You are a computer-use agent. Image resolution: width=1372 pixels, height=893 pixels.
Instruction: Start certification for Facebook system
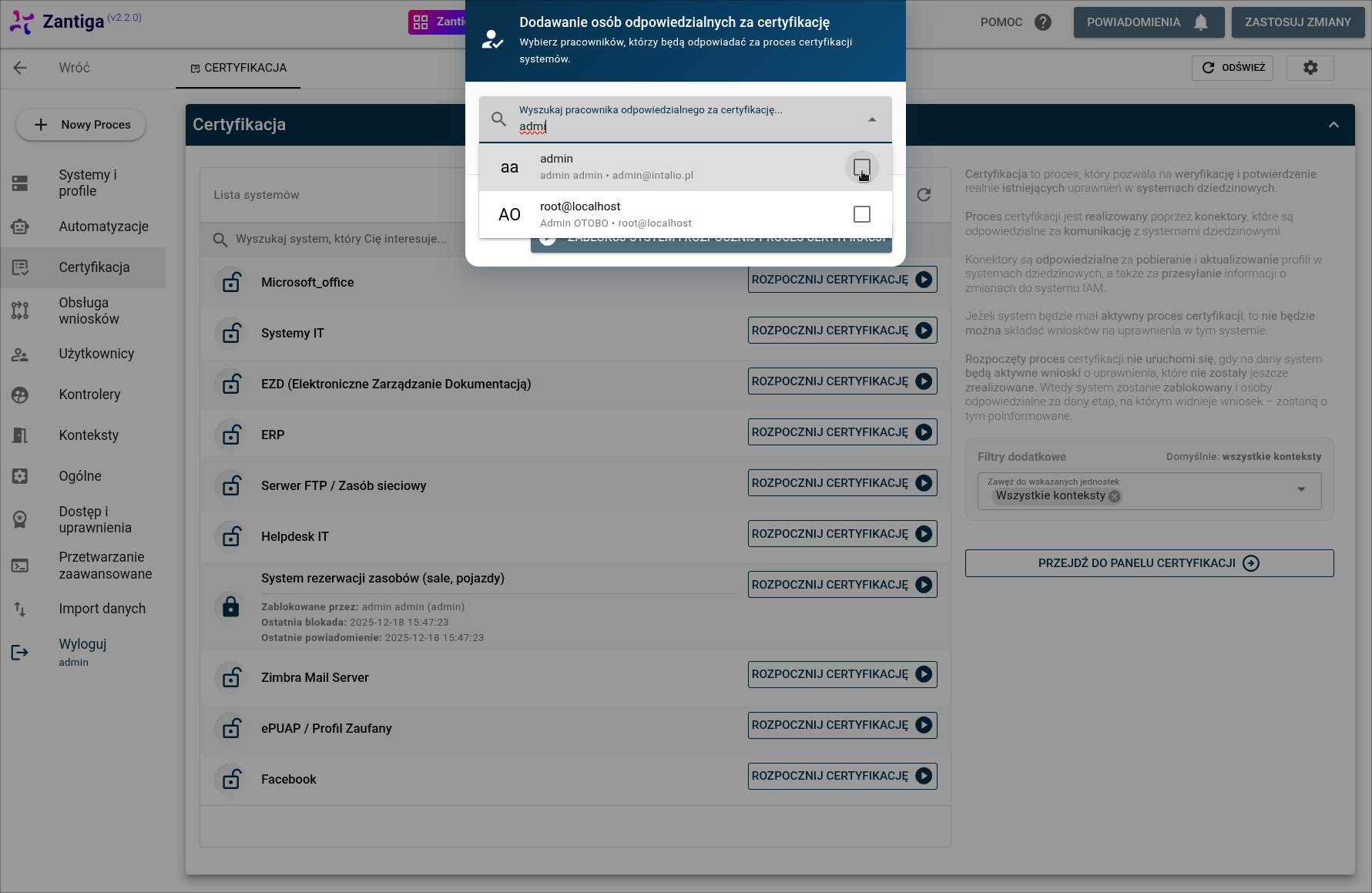842,776
